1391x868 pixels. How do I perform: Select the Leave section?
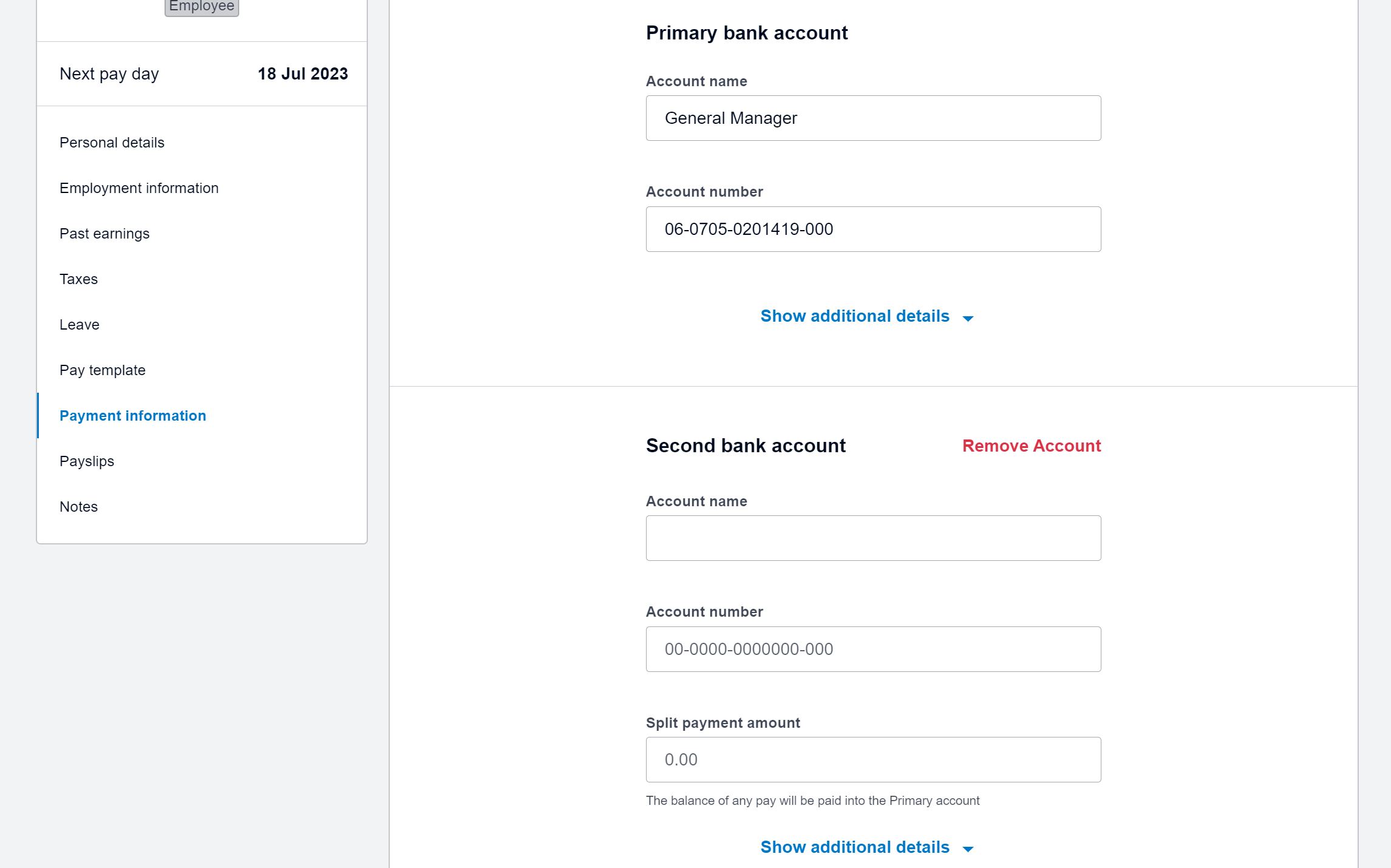(80, 324)
